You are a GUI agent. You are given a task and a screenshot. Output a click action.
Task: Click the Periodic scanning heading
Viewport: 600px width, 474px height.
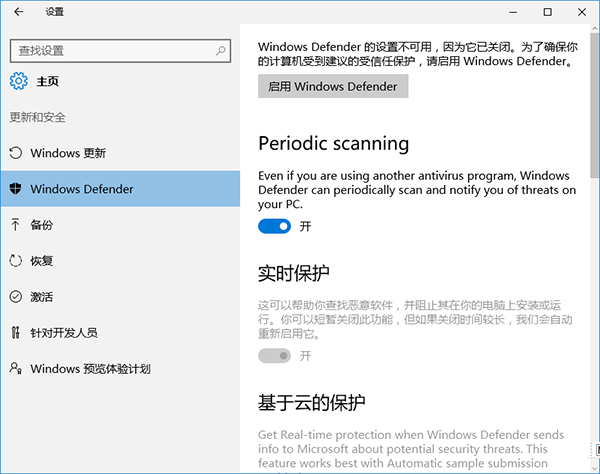[334, 144]
